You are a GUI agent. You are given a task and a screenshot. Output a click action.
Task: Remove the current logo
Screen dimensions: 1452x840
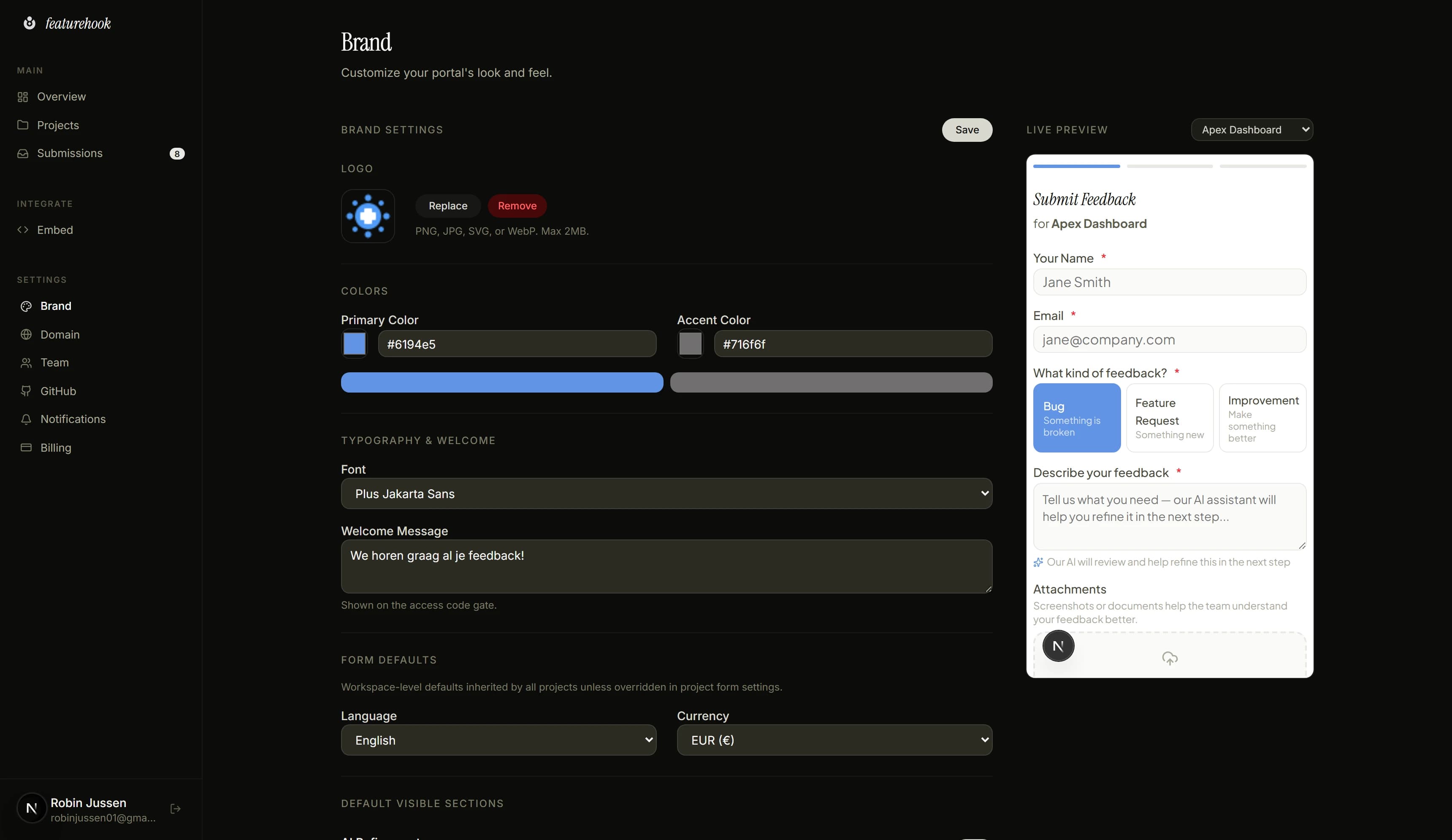[x=517, y=206]
